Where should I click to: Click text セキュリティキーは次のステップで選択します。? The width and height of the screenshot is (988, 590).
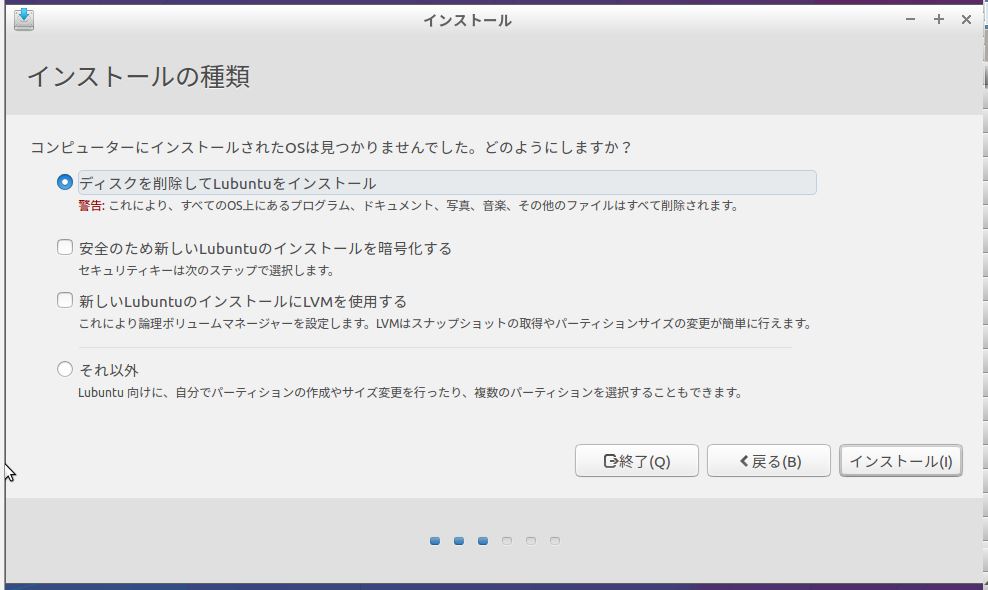pos(206,270)
